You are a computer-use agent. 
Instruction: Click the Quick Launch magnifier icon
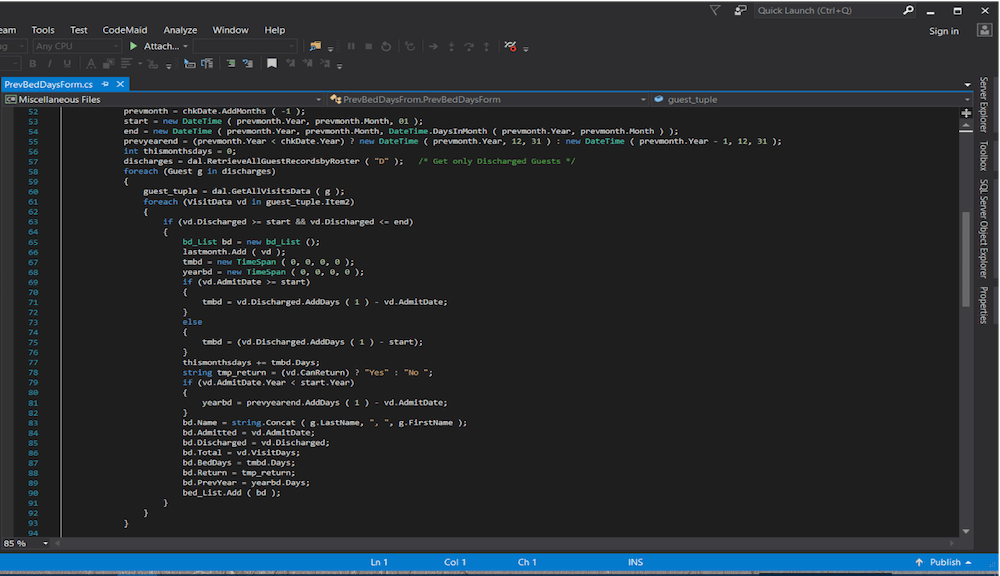pyautogui.click(x=908, y=10)
